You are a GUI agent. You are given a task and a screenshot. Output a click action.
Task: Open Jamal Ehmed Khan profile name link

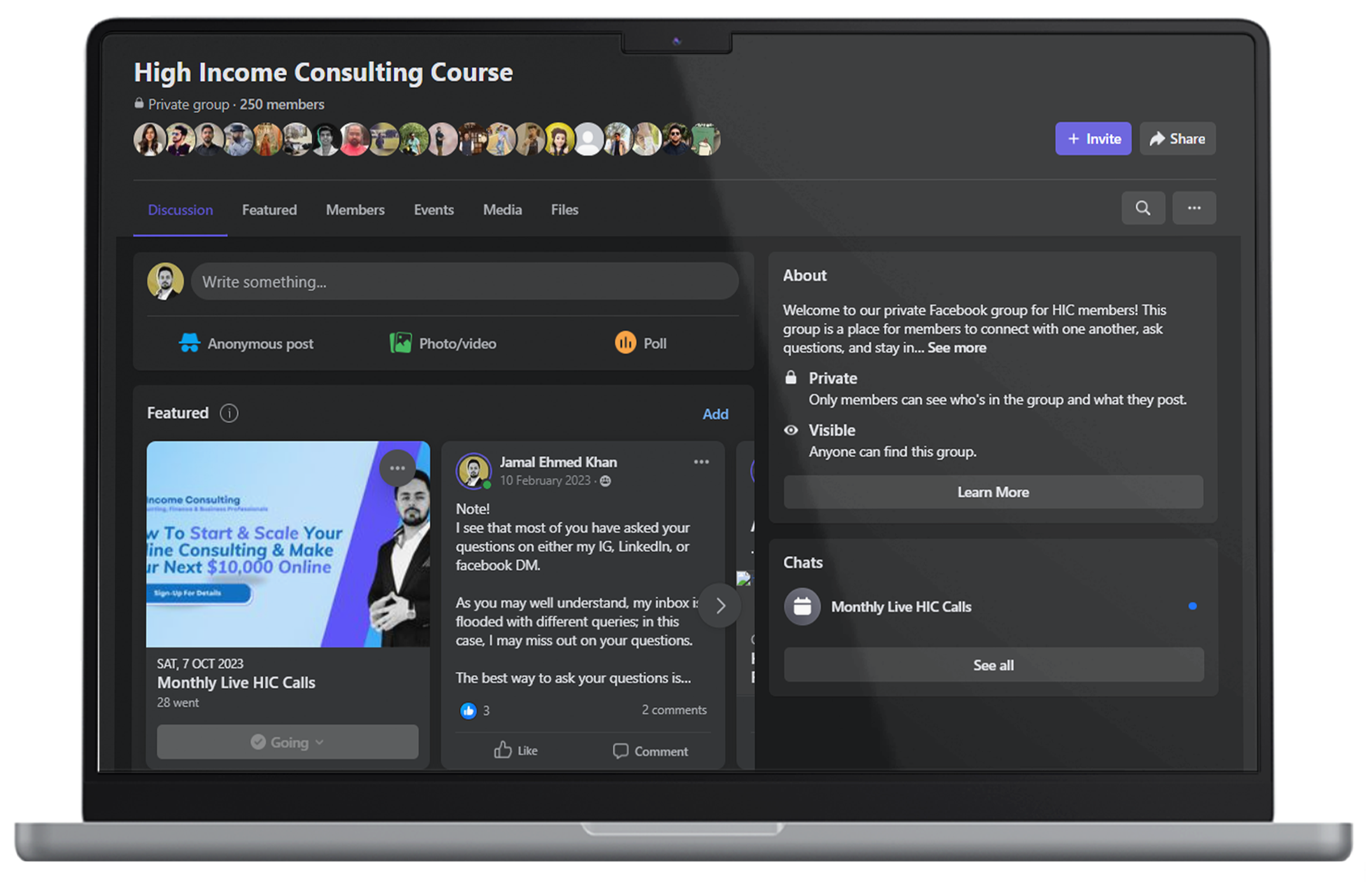pyautogui.click(x=558, y=463)
